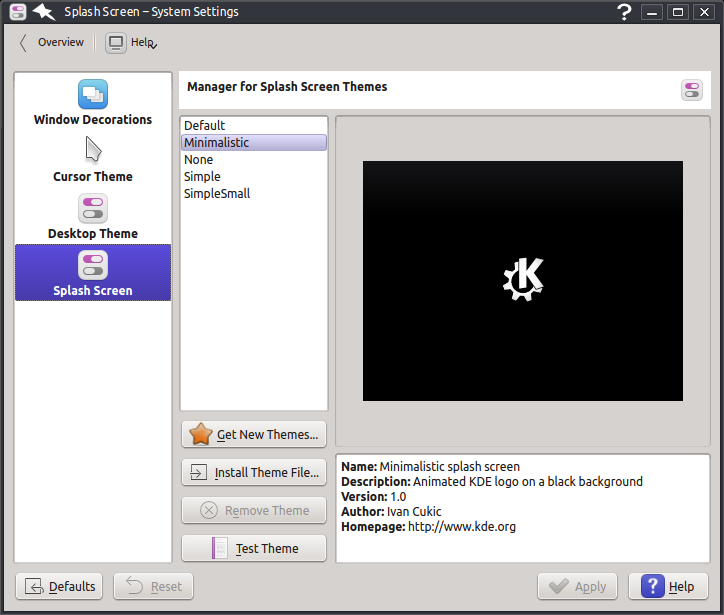724x615 pixels.
Task: Click the Reset button
Action: pos(153,586)
